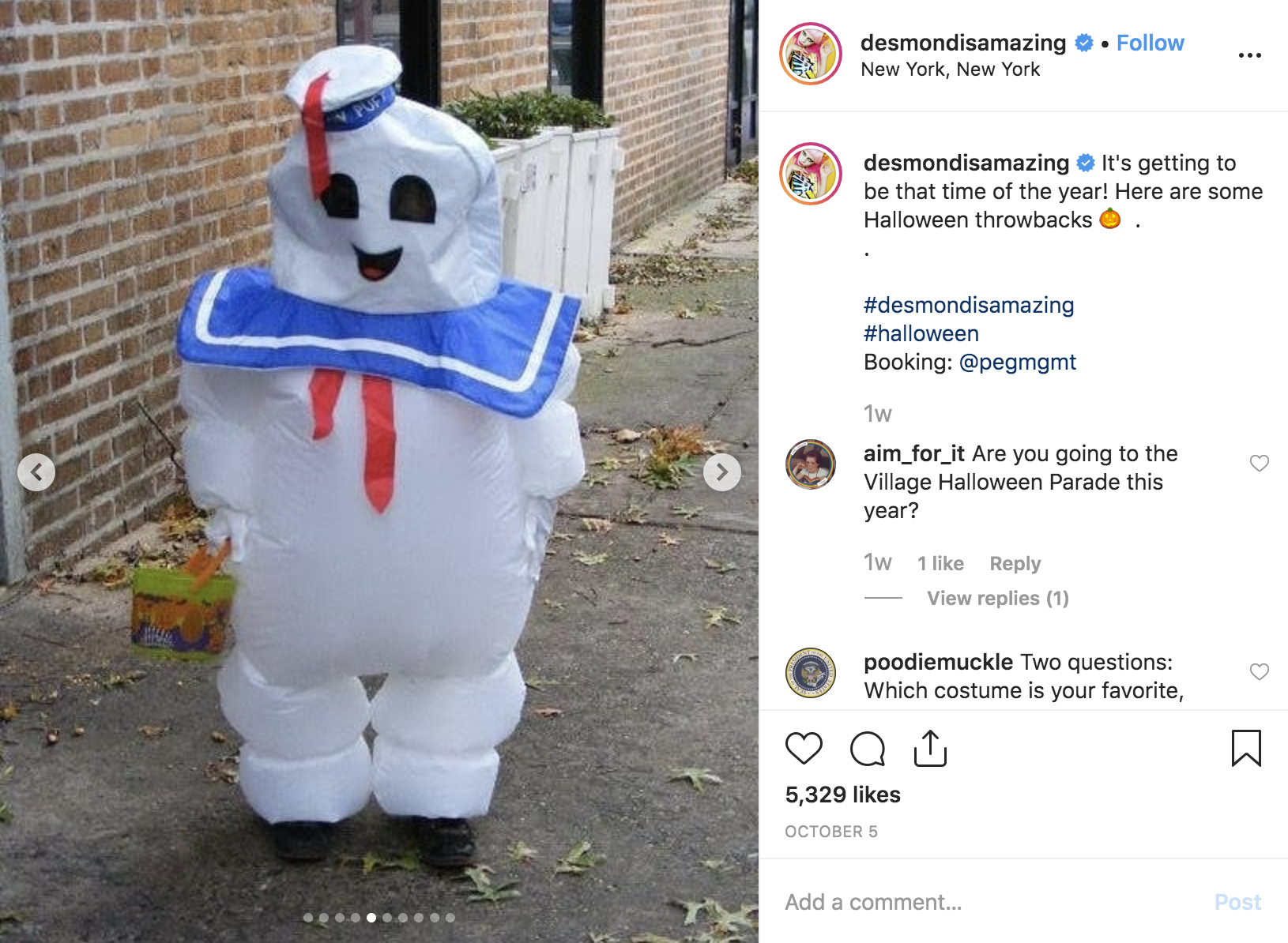Like the poodiemuckle comment

1259,671
